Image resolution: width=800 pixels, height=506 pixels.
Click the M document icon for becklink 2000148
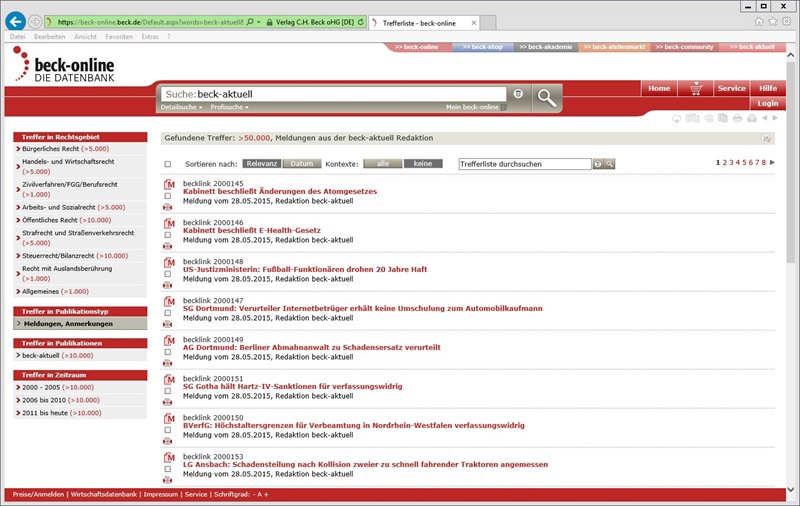[x=169, y=262]
